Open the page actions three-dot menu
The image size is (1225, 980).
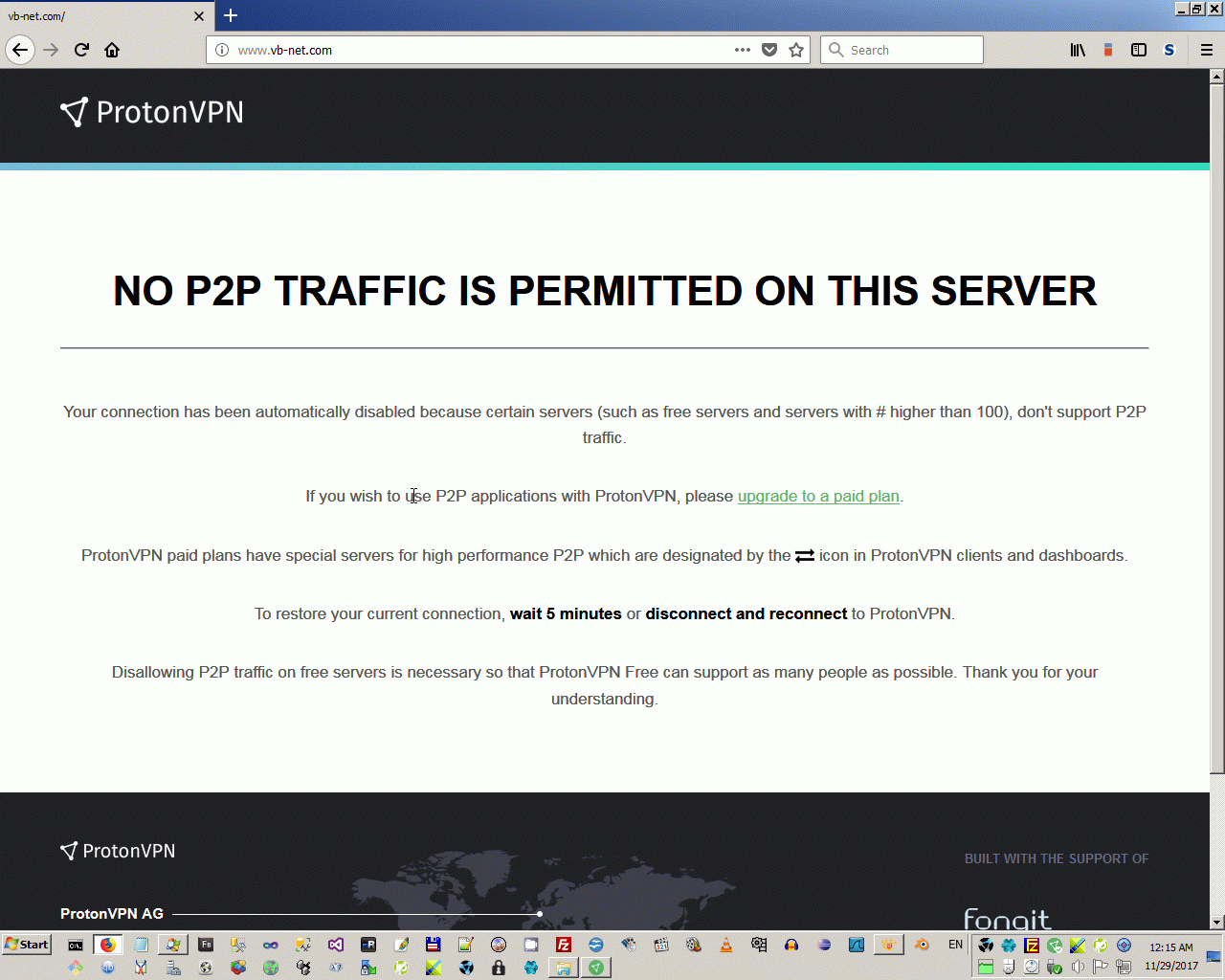tap(743, 50)
